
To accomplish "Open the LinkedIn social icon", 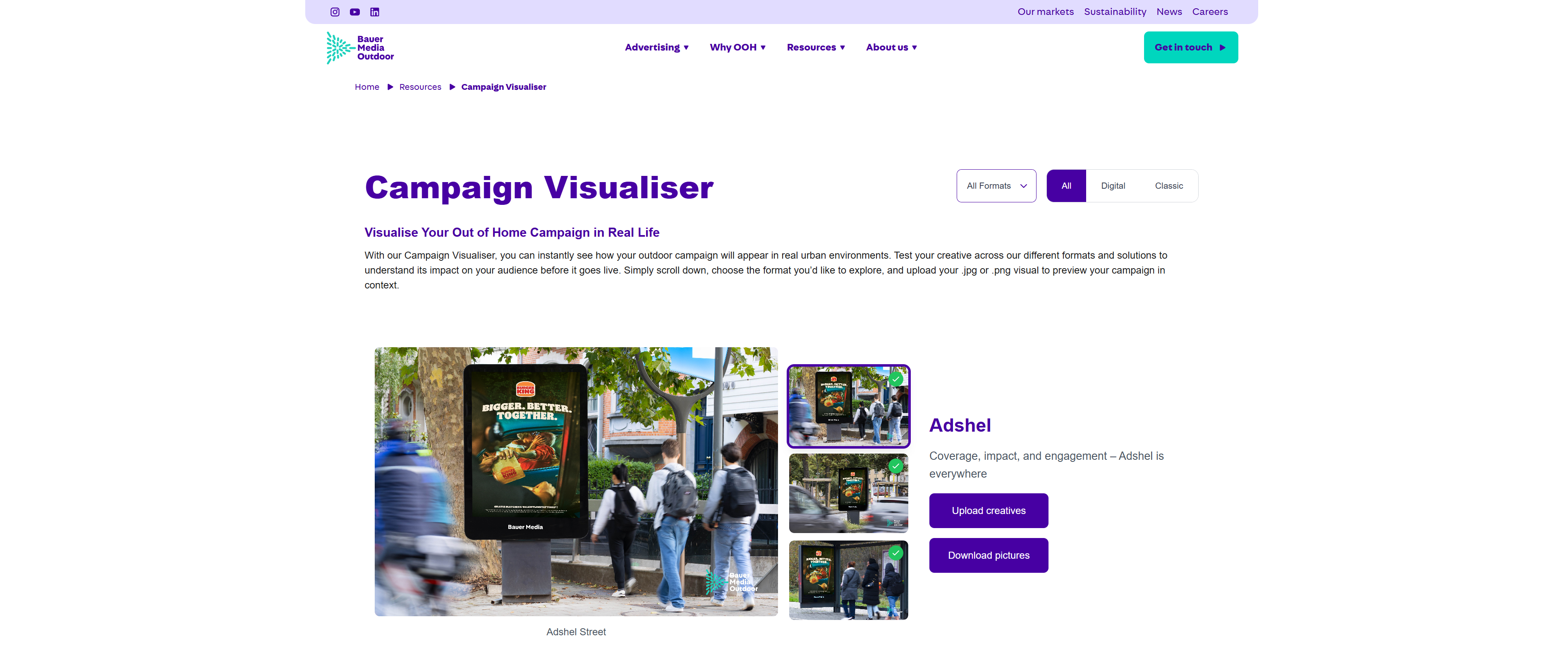I will [x=375, y=12].
